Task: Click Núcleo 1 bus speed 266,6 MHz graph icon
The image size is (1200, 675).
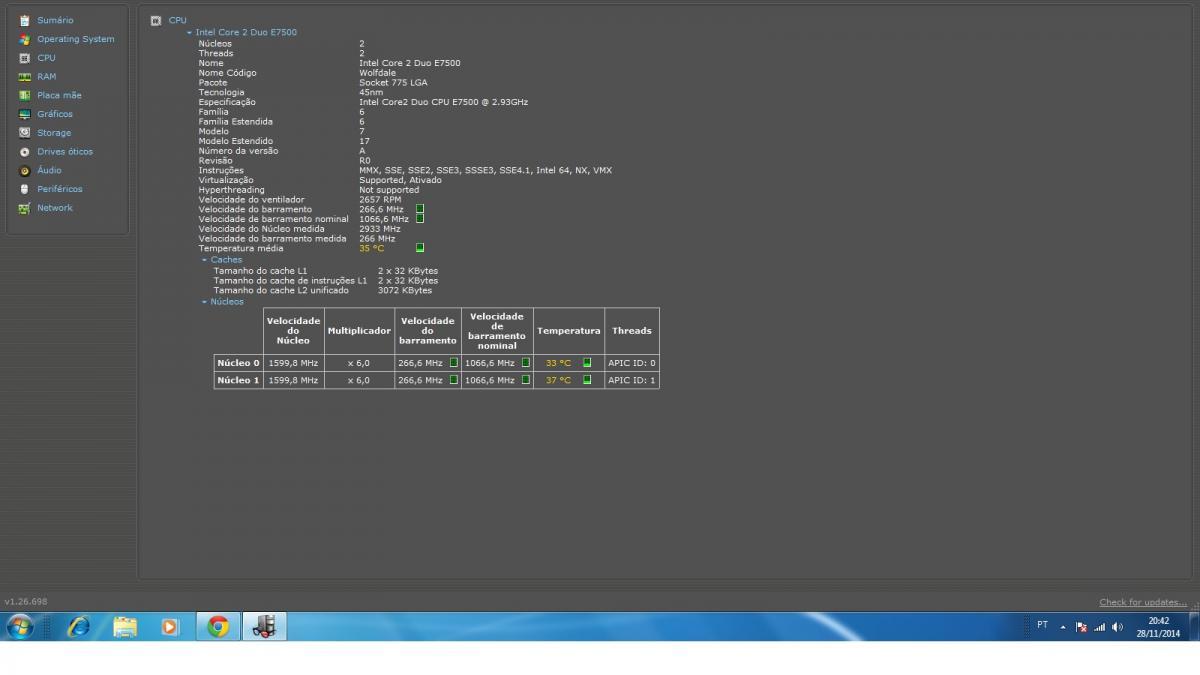Action: coord(453,380)
